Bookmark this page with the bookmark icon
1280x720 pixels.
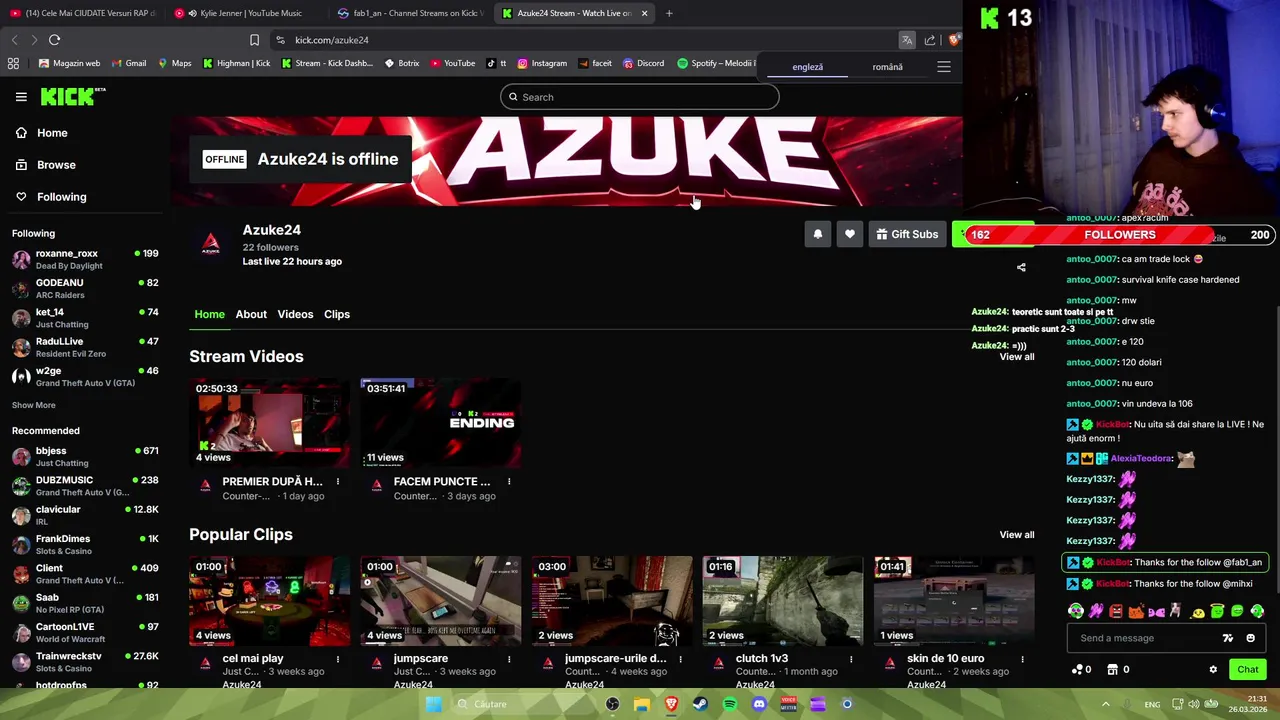(254, 40)
